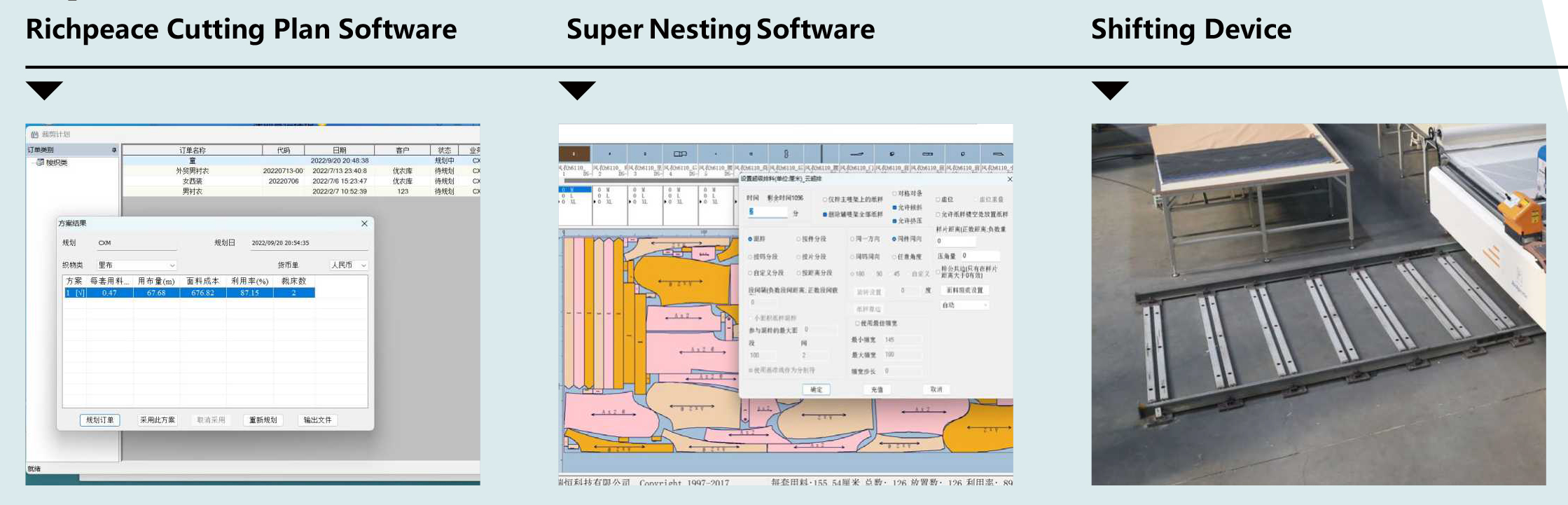Viewport: 1568px width, 505px height.
Task: Close the super nesting settings dialog
Action: [x=1009, y=179]
